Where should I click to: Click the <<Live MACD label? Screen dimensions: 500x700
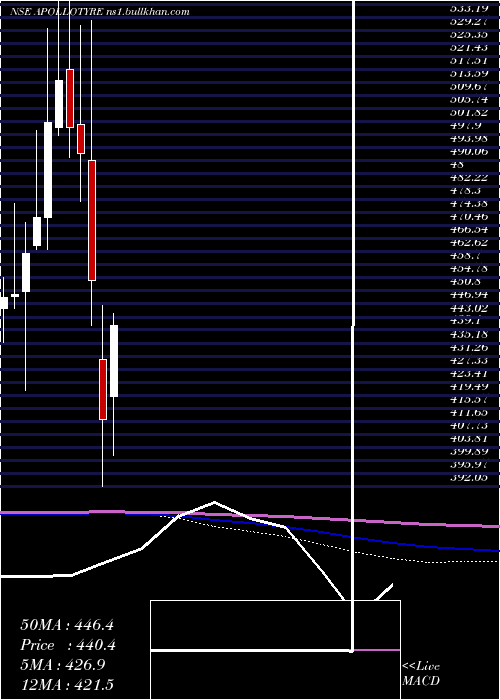[421, 674]
